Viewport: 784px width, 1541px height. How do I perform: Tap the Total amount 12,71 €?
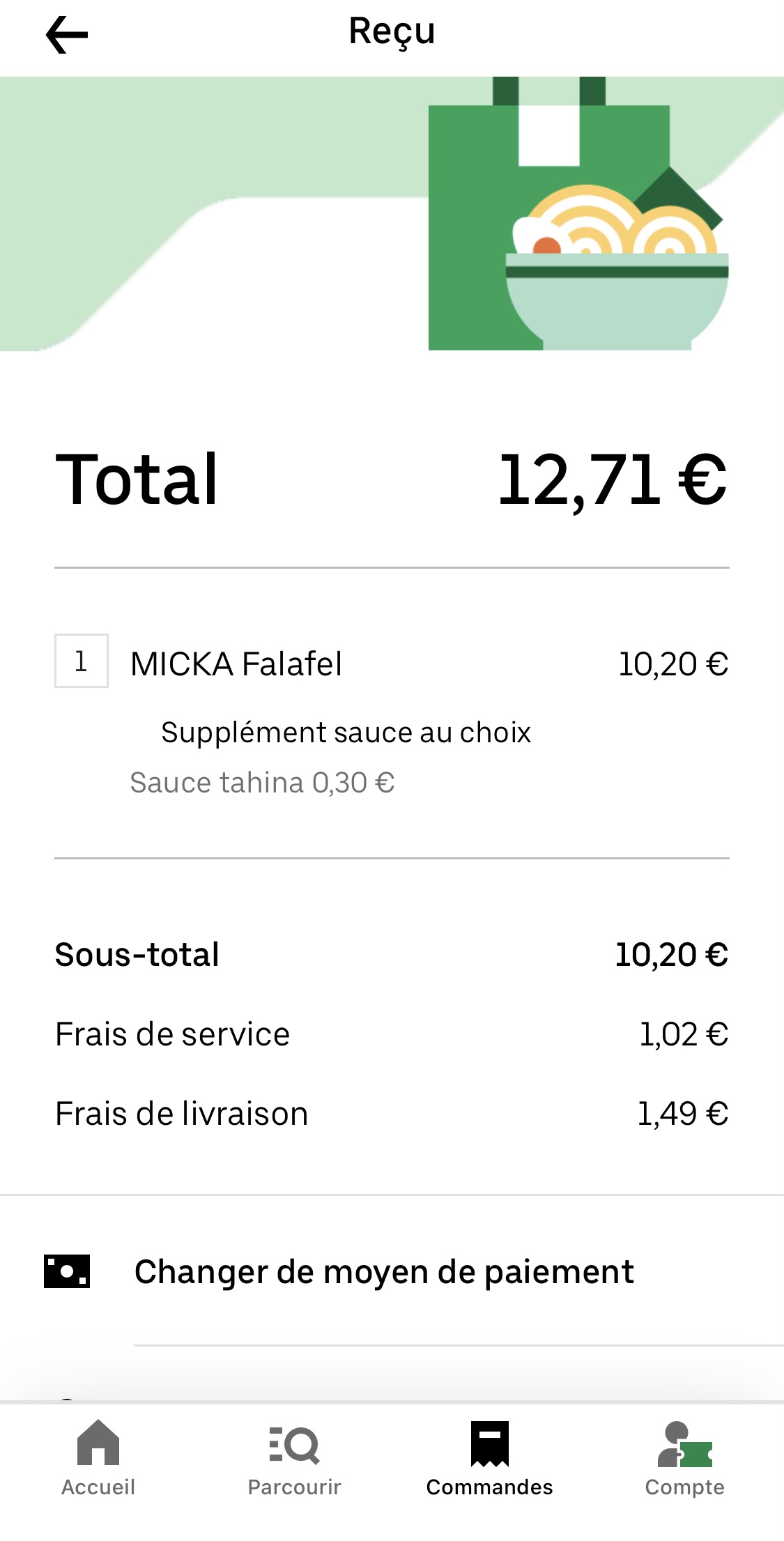click(x=613, y=480)
